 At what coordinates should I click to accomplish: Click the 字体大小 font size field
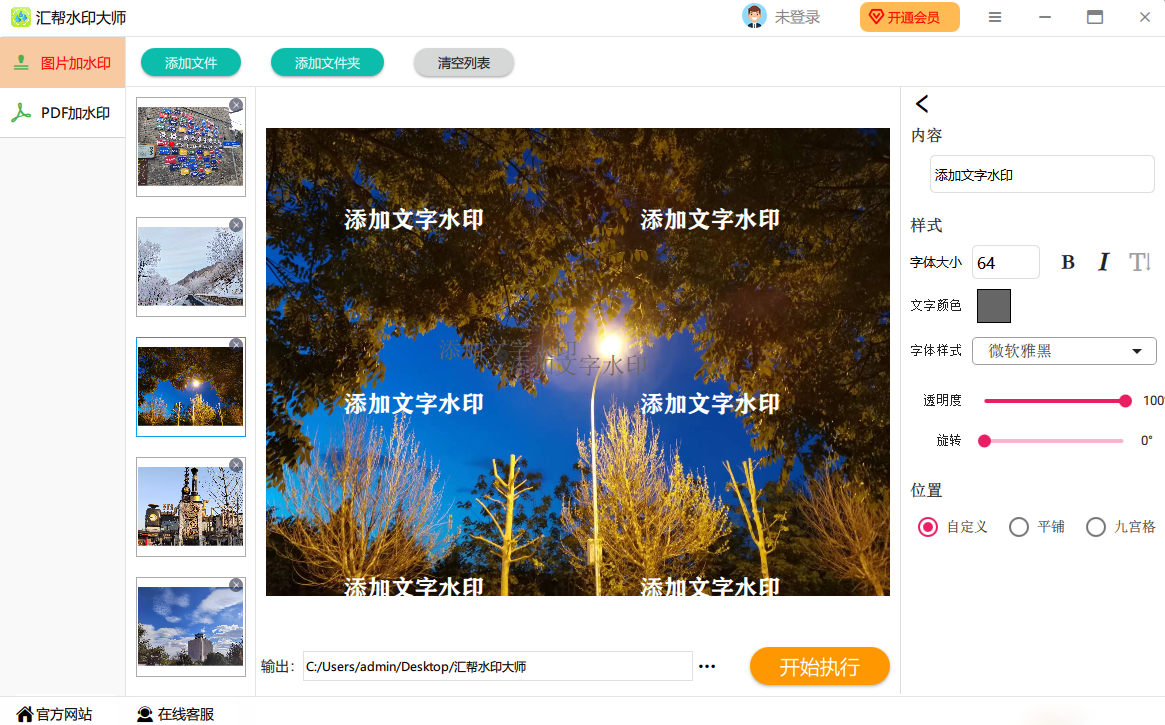1005,262
